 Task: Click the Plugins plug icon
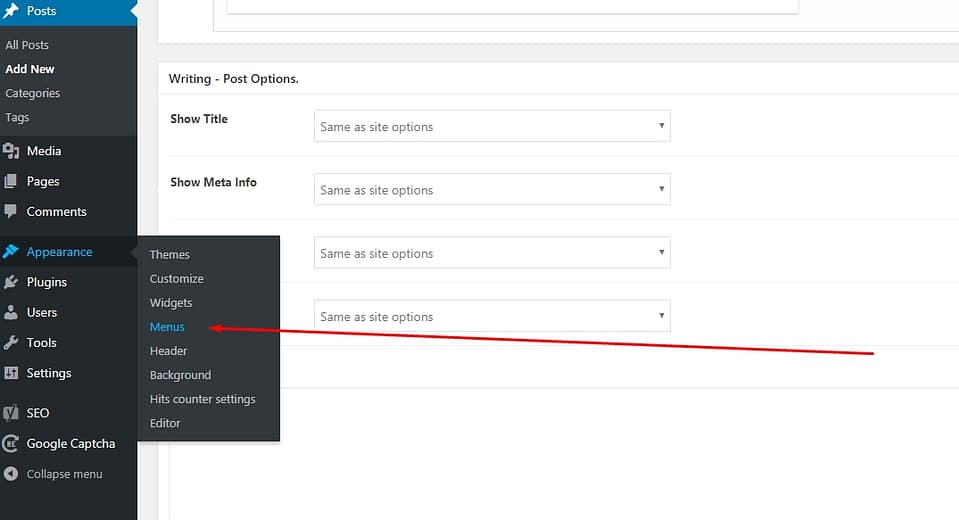11,282
